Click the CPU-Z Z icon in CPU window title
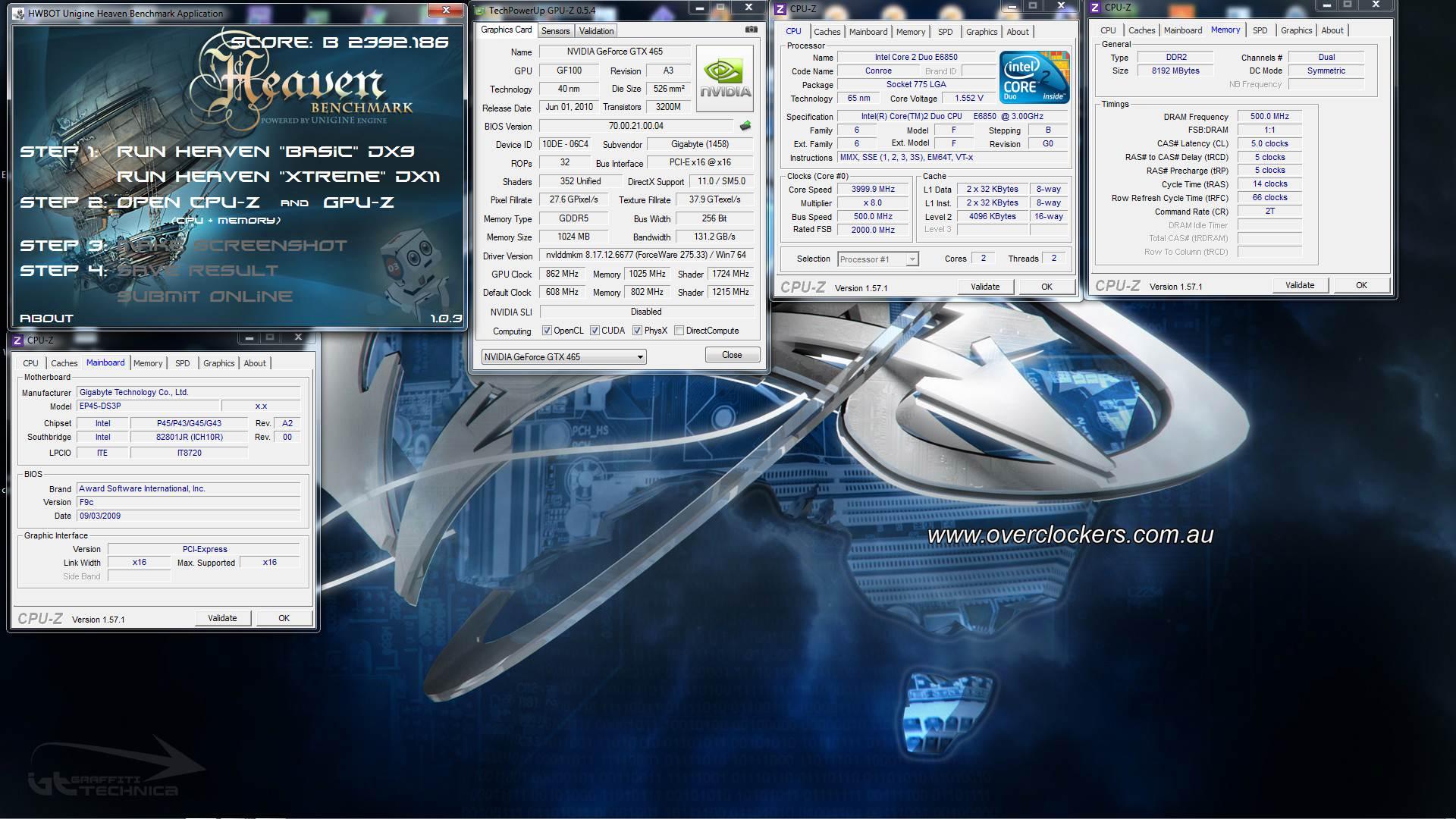This screenshot has width=1456, height=819. [x=780, y=9]
